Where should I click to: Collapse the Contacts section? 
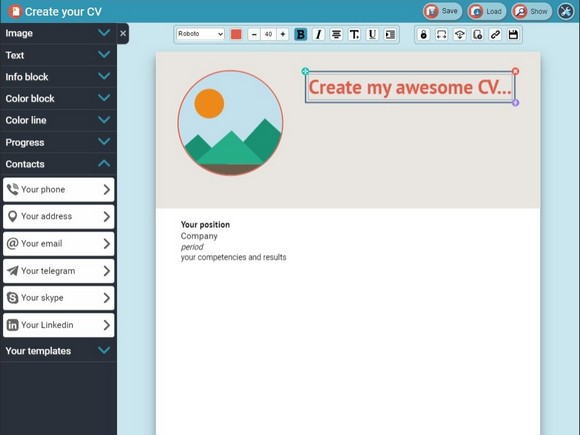(58, 164)
